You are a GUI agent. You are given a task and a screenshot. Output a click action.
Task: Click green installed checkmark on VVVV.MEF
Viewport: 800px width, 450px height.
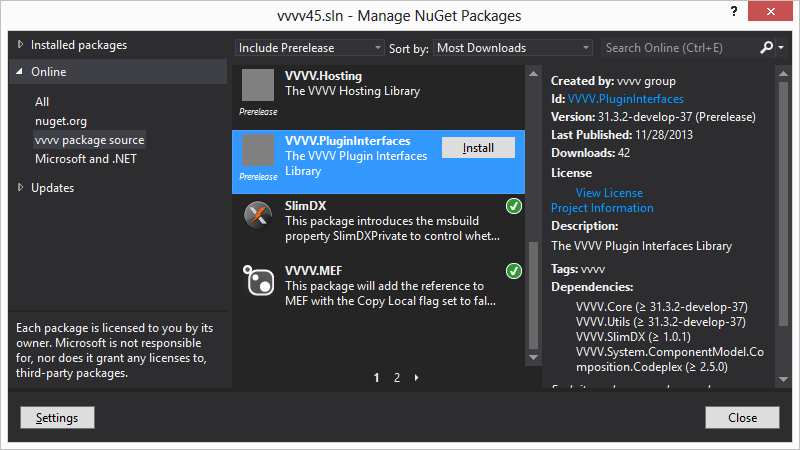[x=514, y=271]
